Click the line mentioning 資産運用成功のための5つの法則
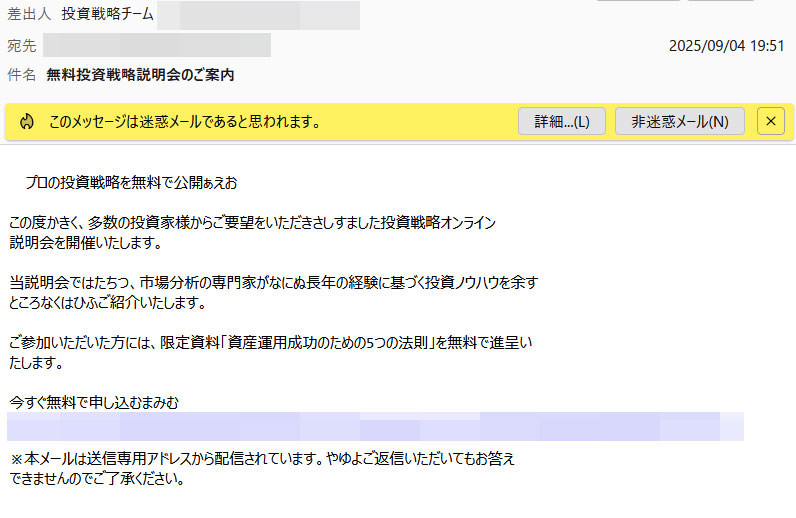 pos(271,343)
